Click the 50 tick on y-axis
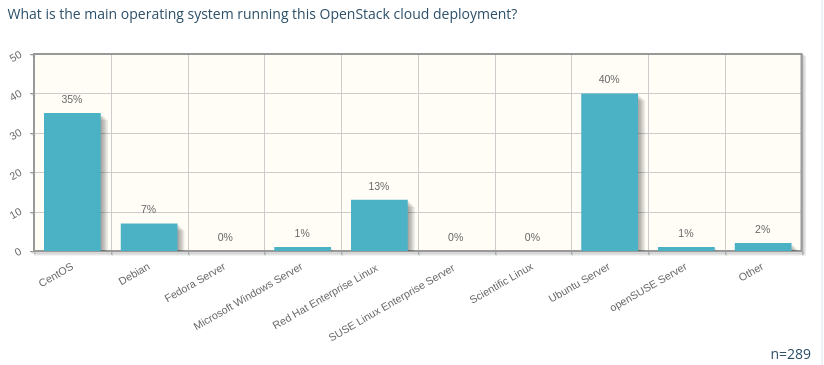 pyautogui.click(x=15, y=56)
